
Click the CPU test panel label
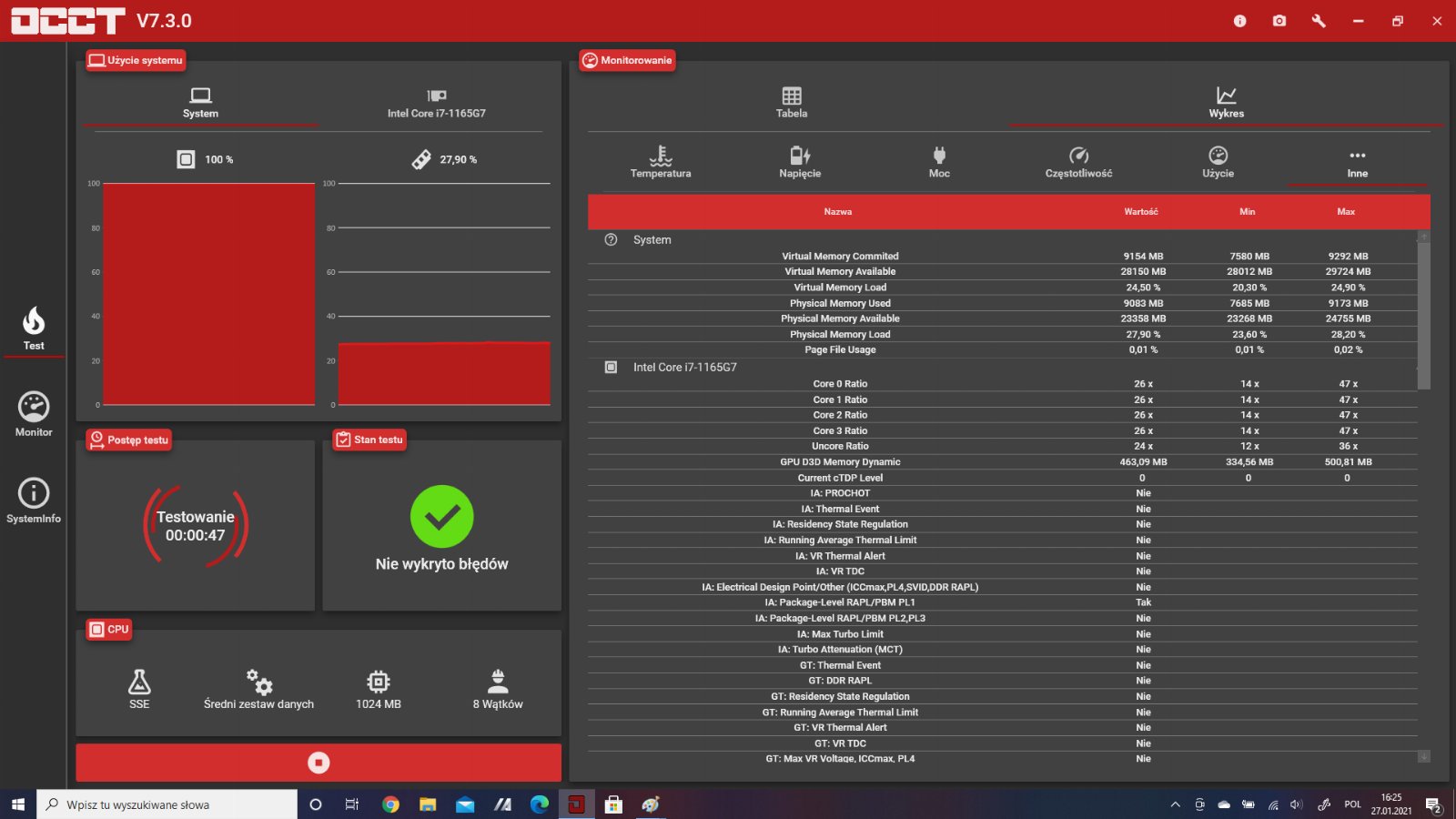click(109, 629)
